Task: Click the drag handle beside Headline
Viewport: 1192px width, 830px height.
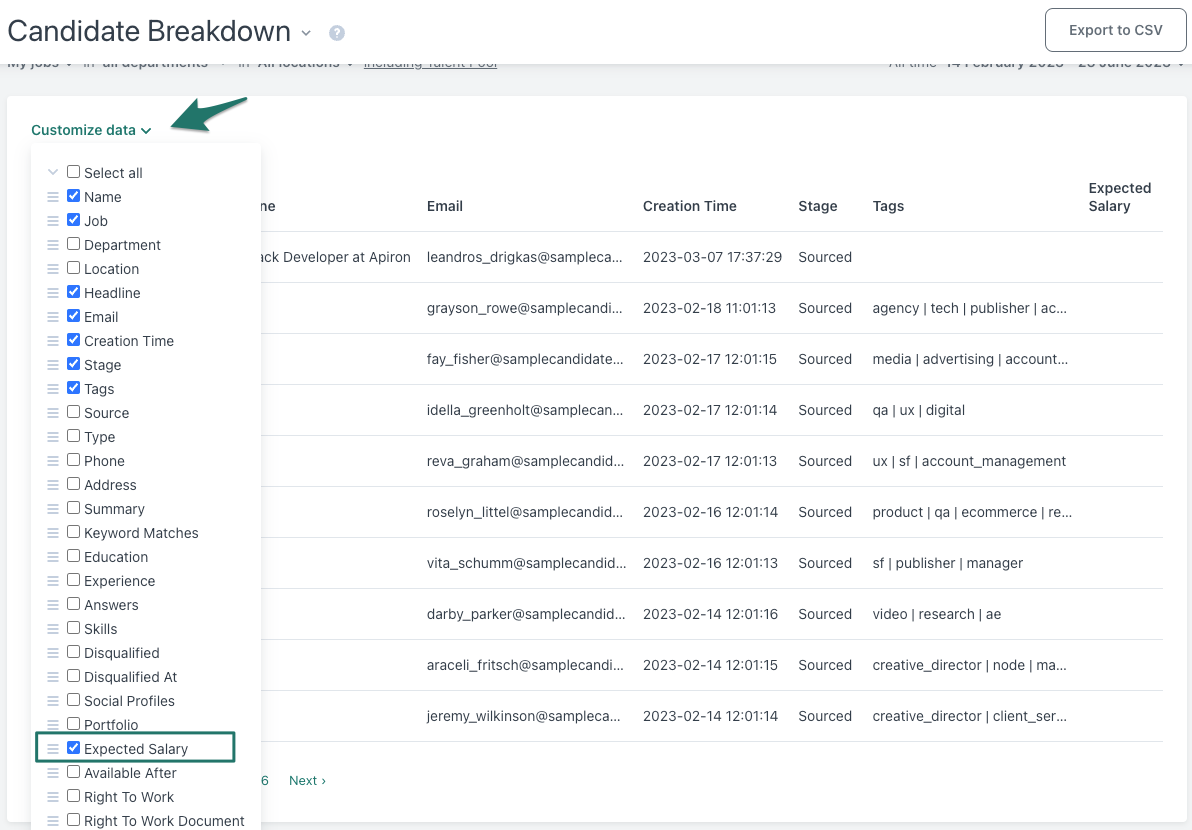Action: click(53, 293)
